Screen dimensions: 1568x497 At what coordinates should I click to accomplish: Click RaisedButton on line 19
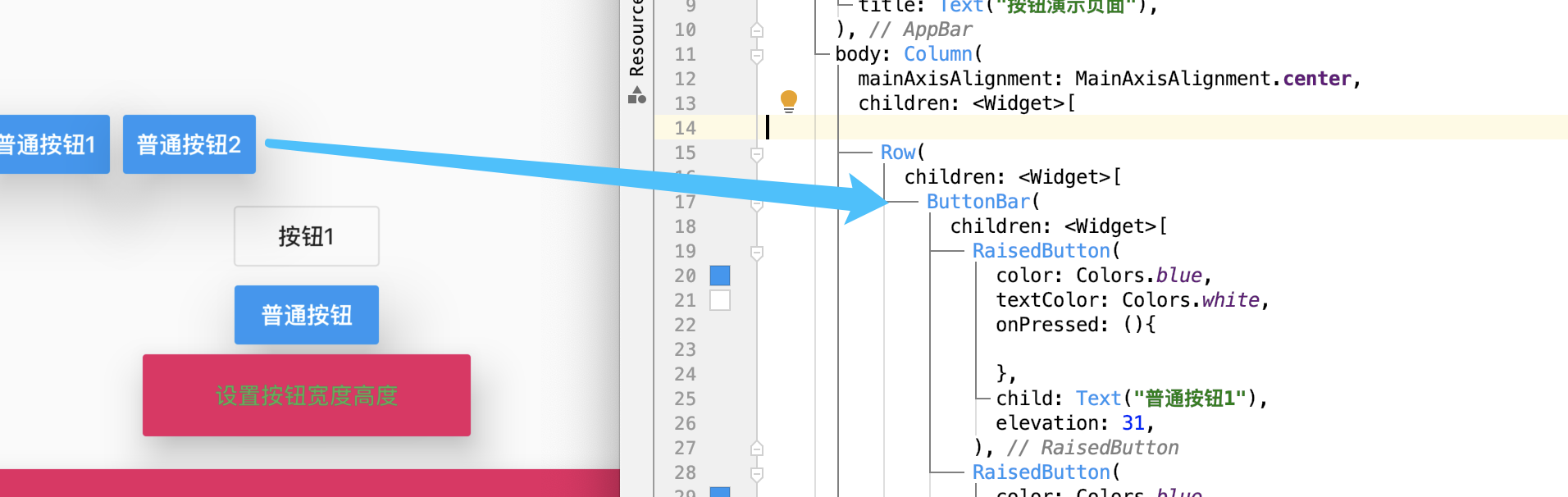point(1042,251)
